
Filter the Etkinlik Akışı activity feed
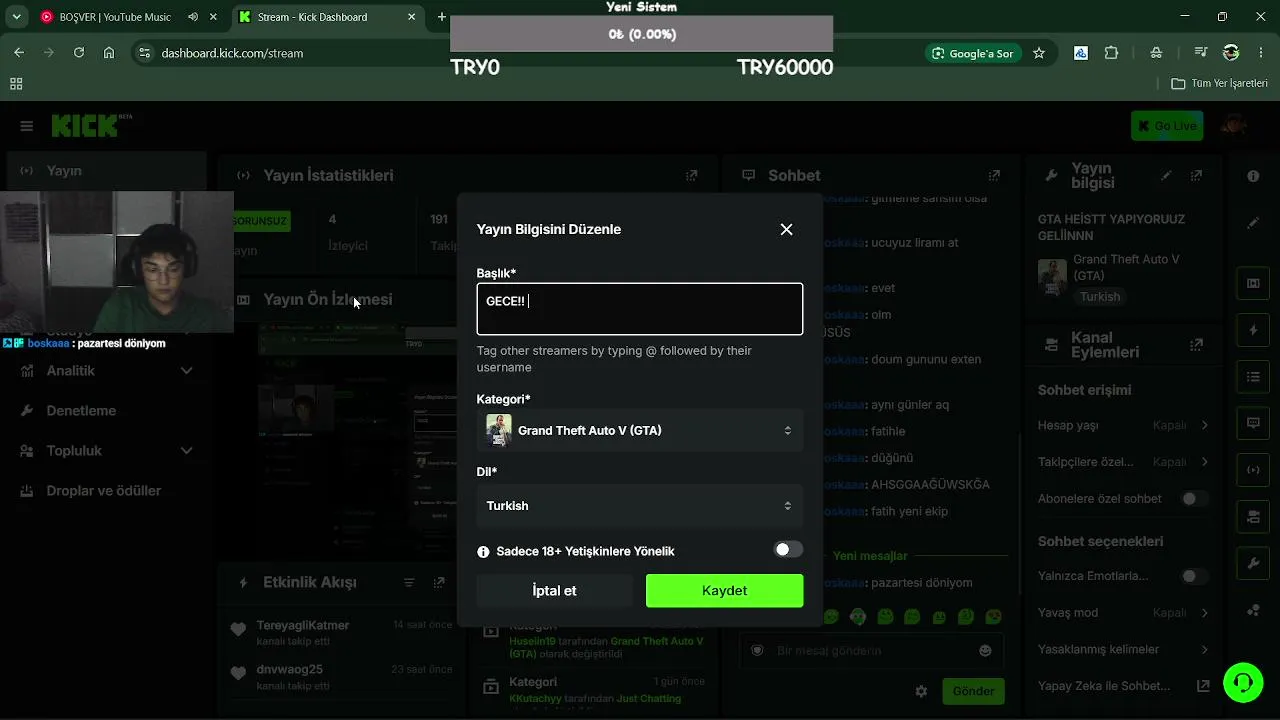408,582
